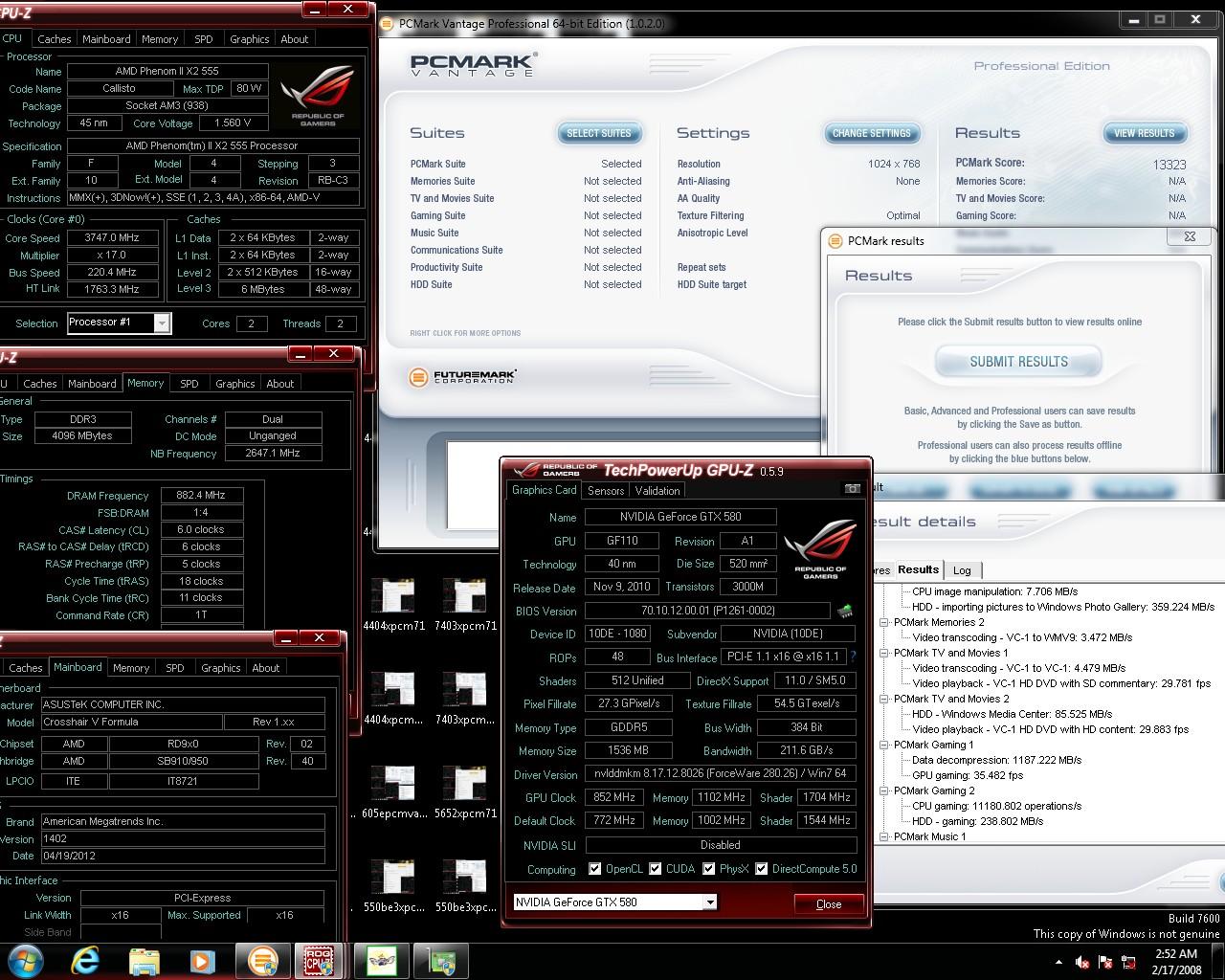Open Windows Media Player taskbar icon

[202, 960]
